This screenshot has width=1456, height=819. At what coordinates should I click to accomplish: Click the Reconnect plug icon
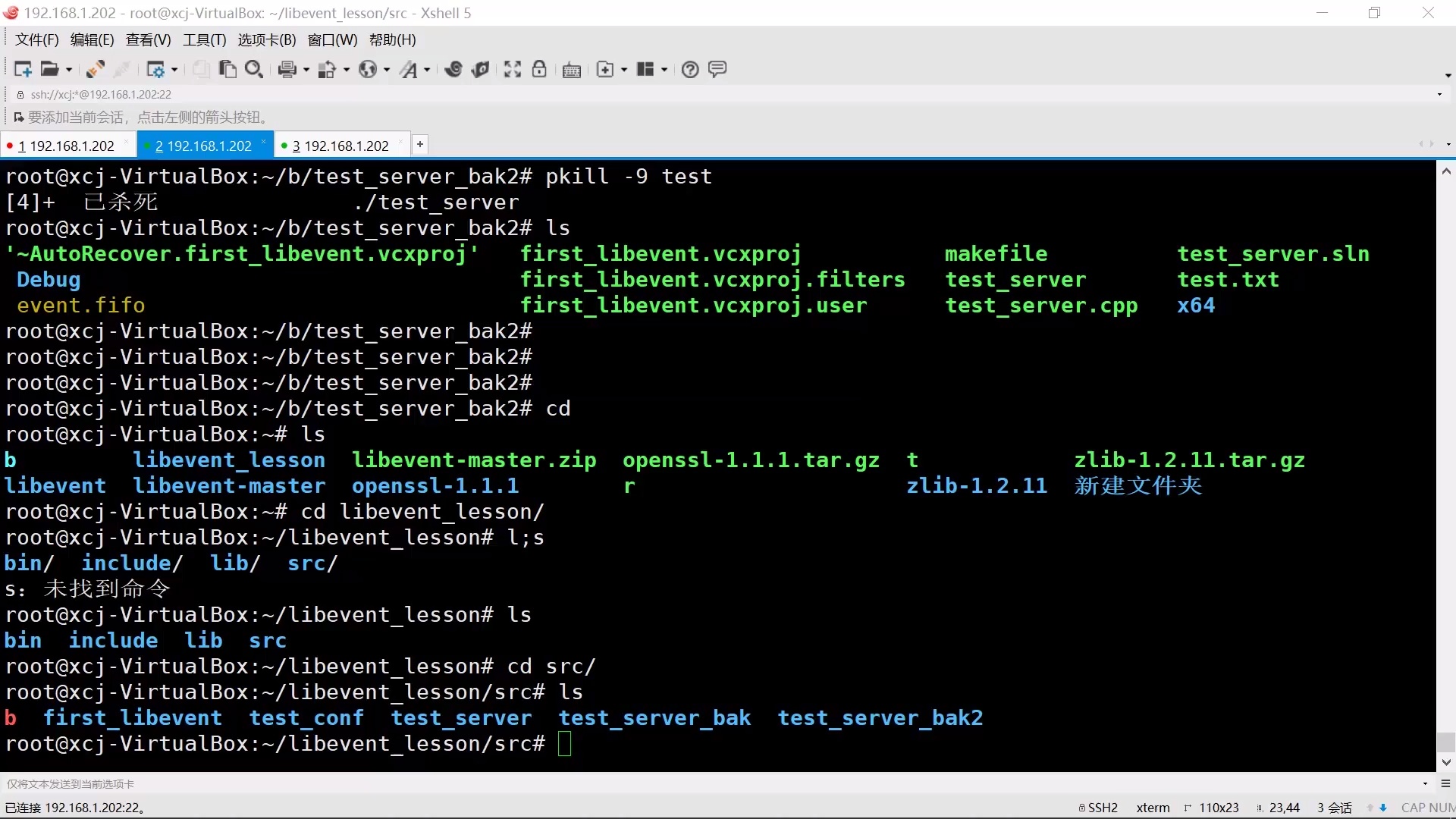pos(95,70)
